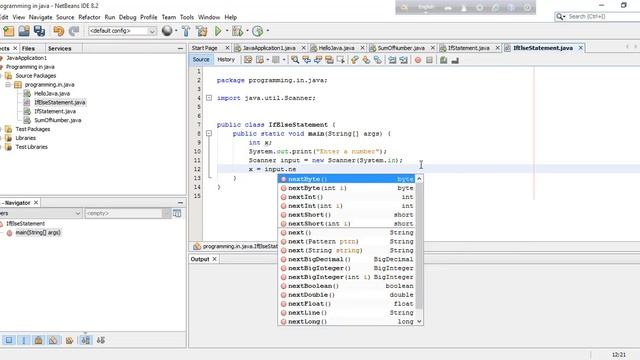Switch to the Files panel tab

coord(28,49)
